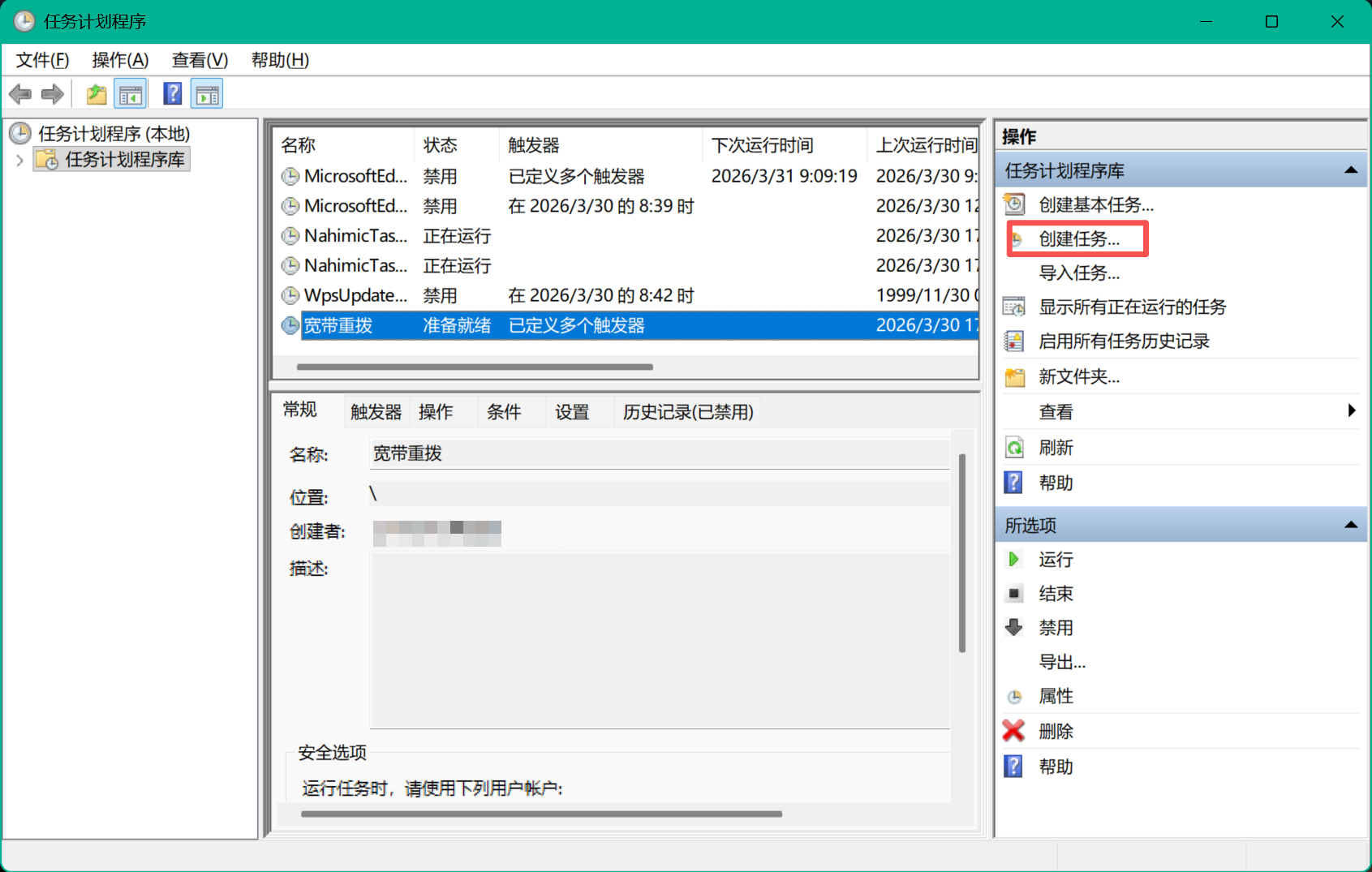Click the Disable (禁用) down-arrow icon
The height and width of the screenshot is (872, 1372).
pyautogui.click(x=1013, y=627)
